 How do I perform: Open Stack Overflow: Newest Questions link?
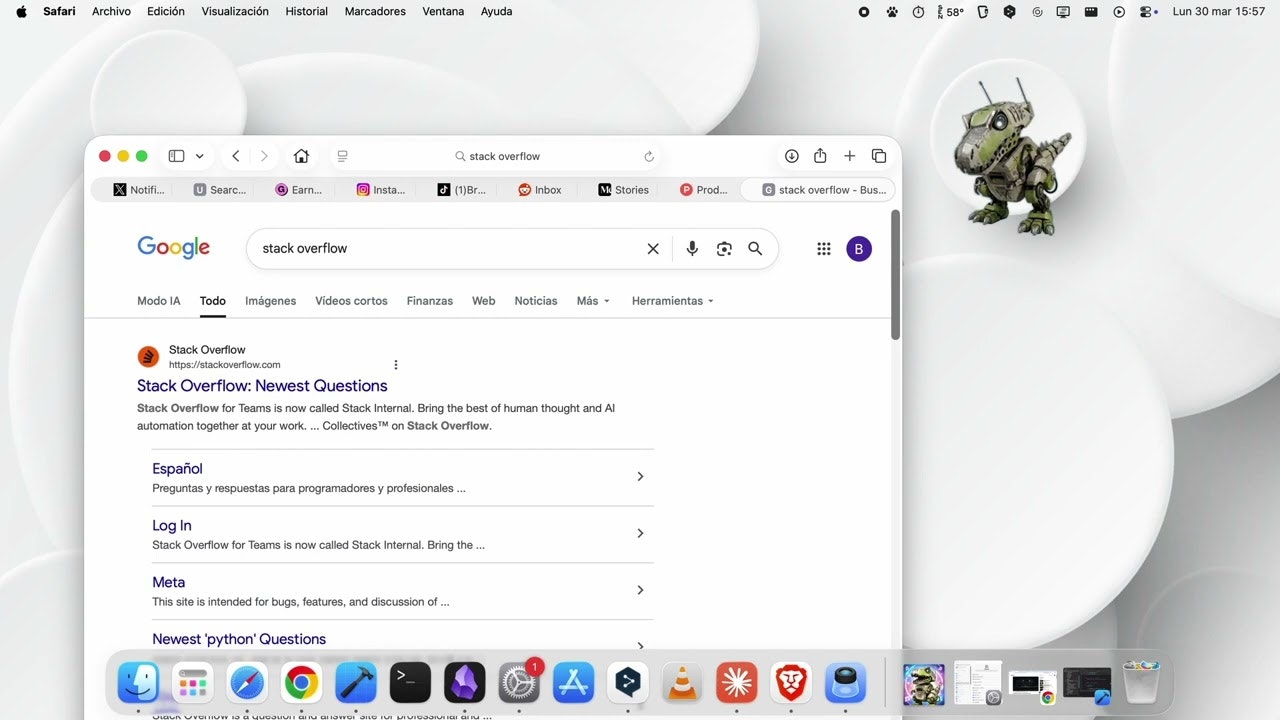tap(262, 386)
